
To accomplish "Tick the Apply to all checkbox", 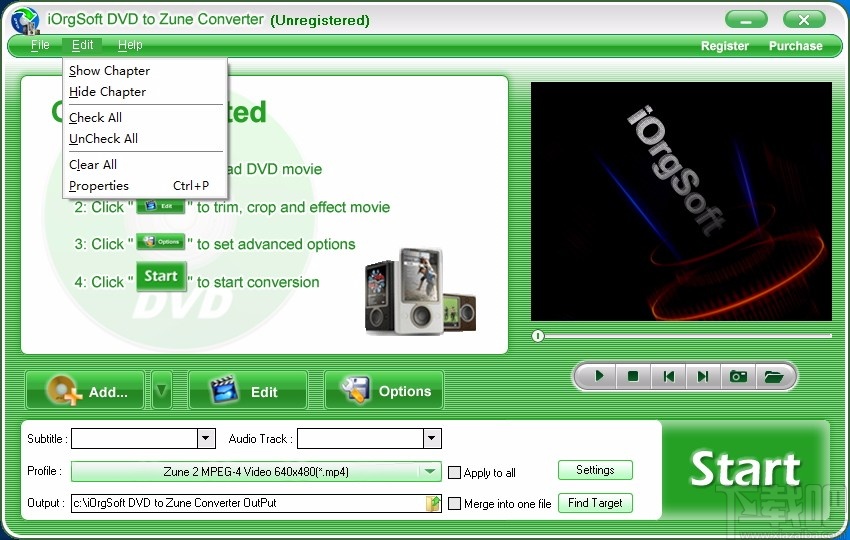I will click(x=454, y=472).
